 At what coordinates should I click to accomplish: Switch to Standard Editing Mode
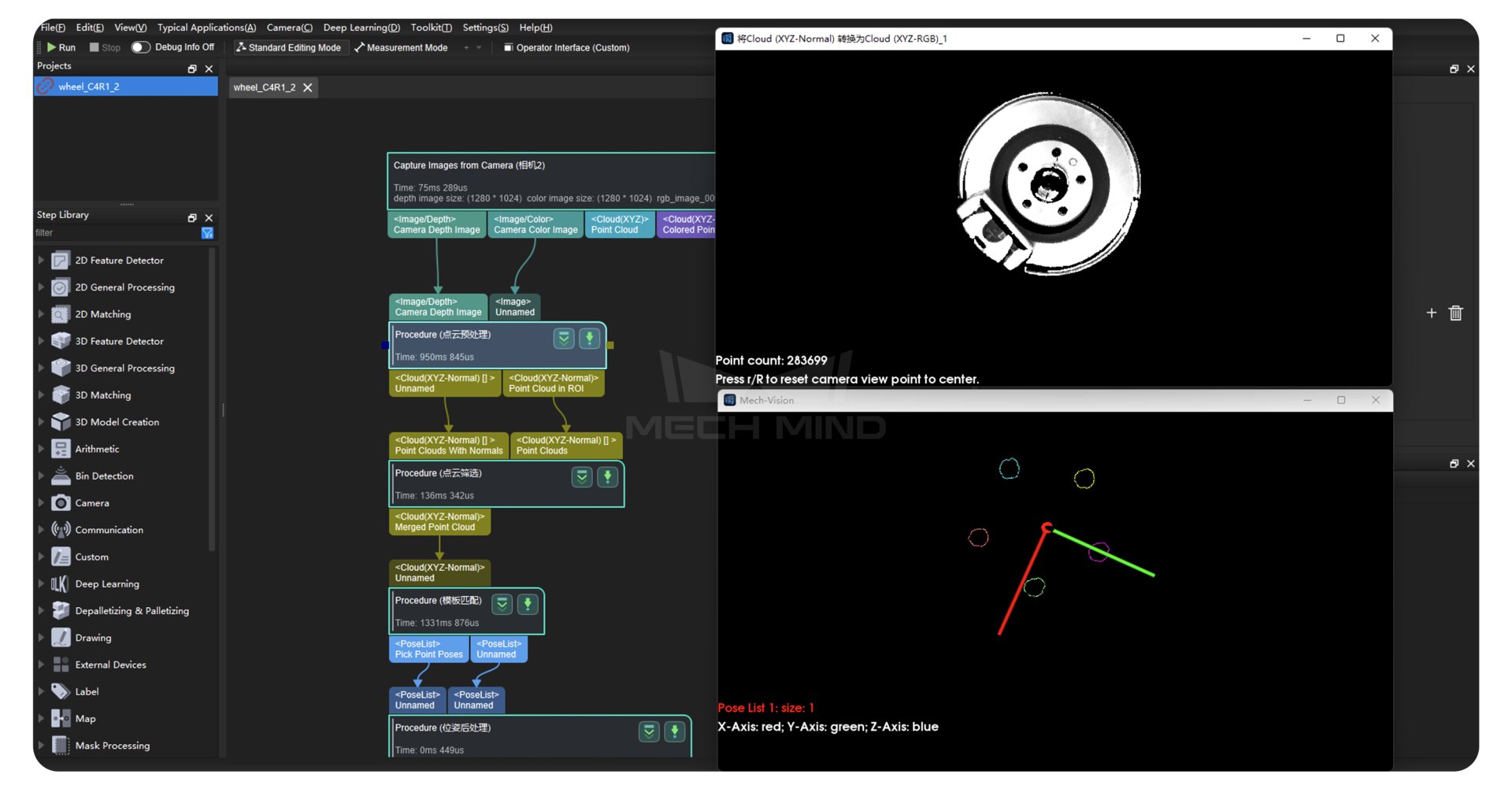pyautogui.click(x=288, y=47)
